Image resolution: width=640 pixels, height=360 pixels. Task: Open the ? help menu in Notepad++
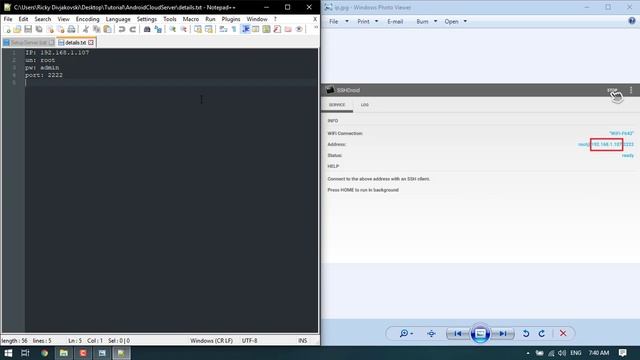click(x=275, y=19)
